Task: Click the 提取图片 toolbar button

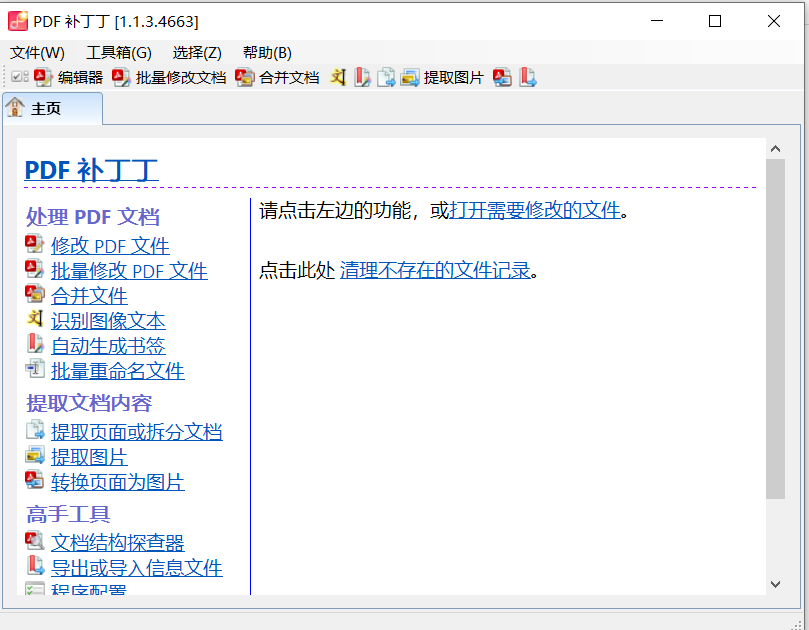Action: coord(442,78)
